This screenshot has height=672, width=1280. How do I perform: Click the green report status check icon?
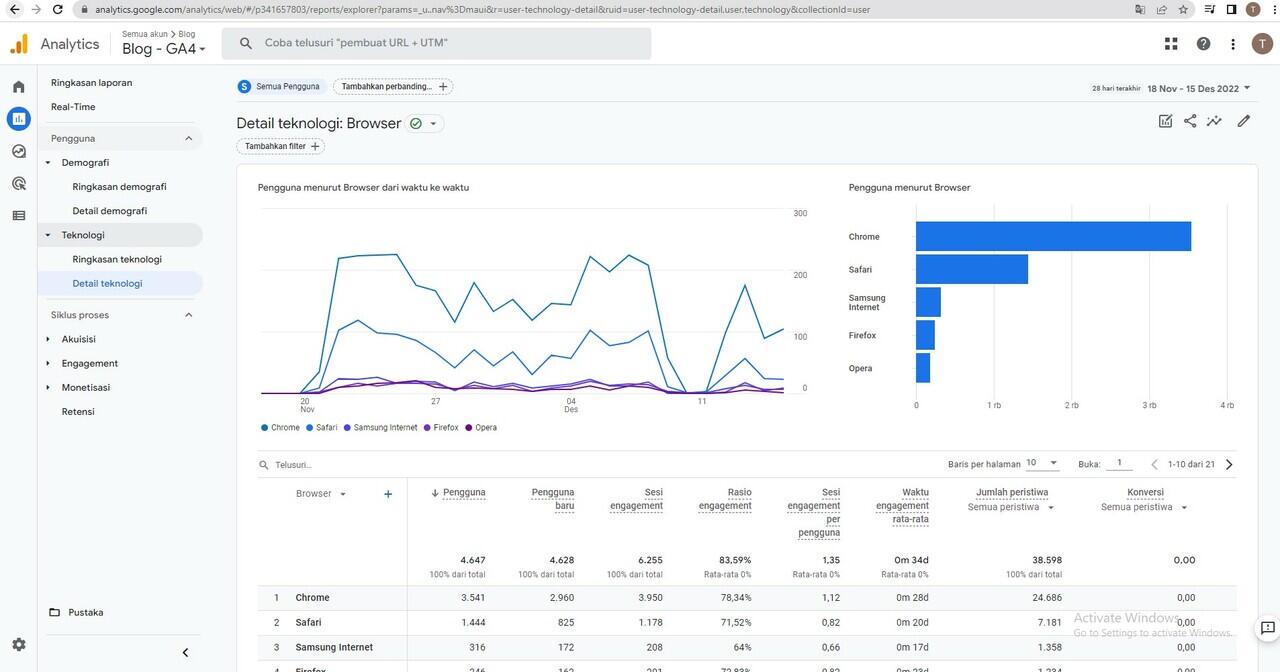pyautogui.click(x=416, y=124)
